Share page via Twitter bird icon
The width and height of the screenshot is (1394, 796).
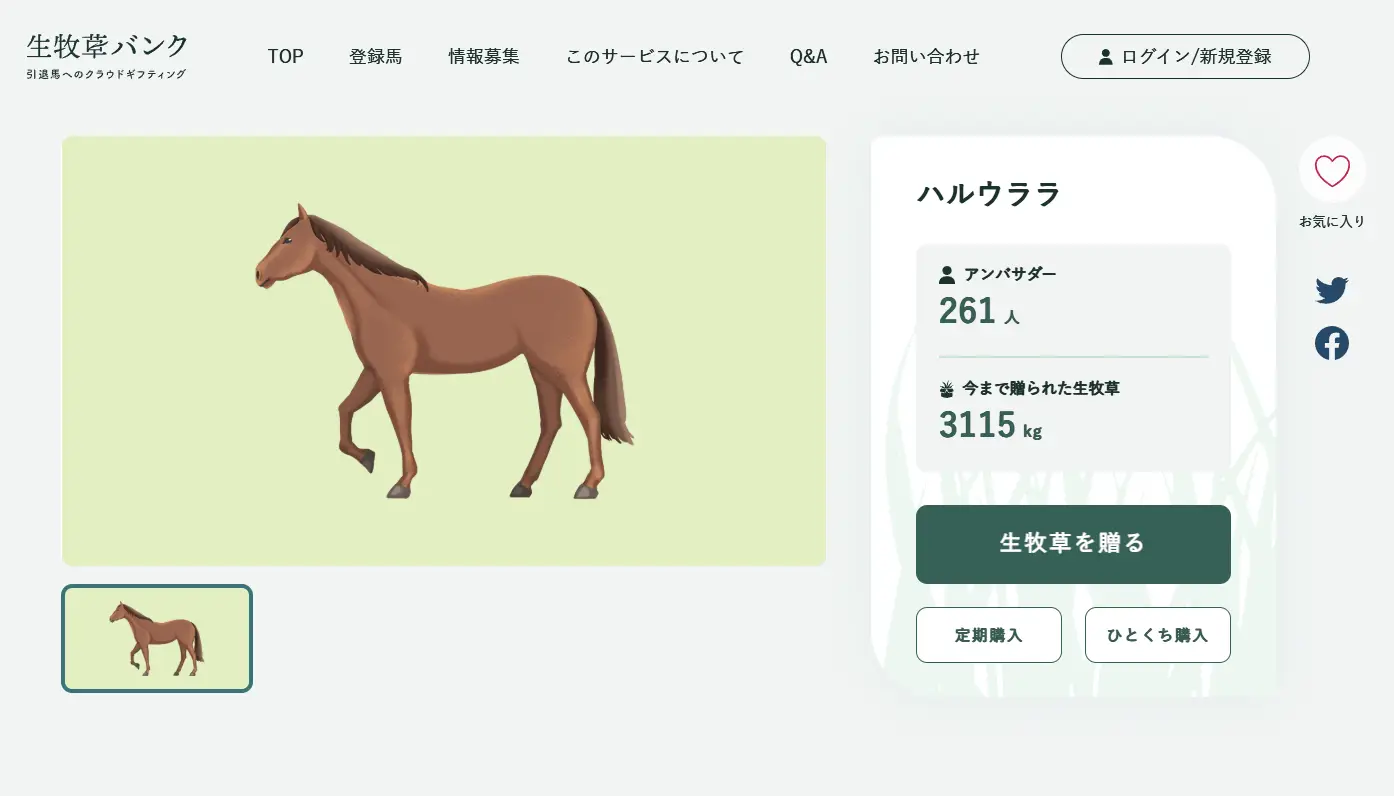[x=1332, y=291]
